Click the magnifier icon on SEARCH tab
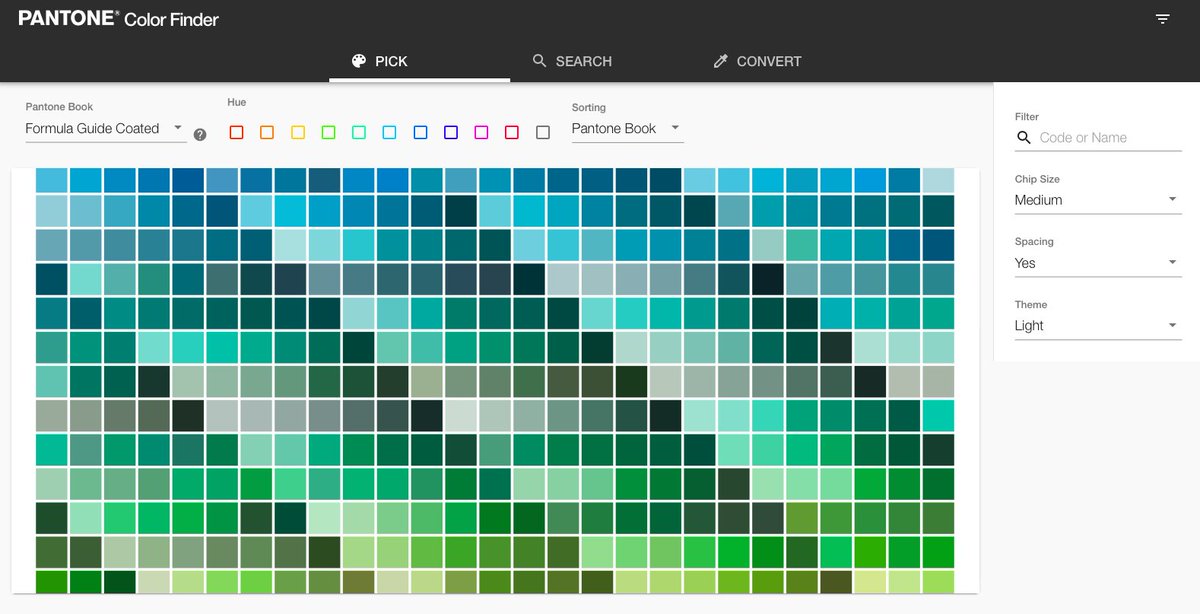 tap(540, 61)
